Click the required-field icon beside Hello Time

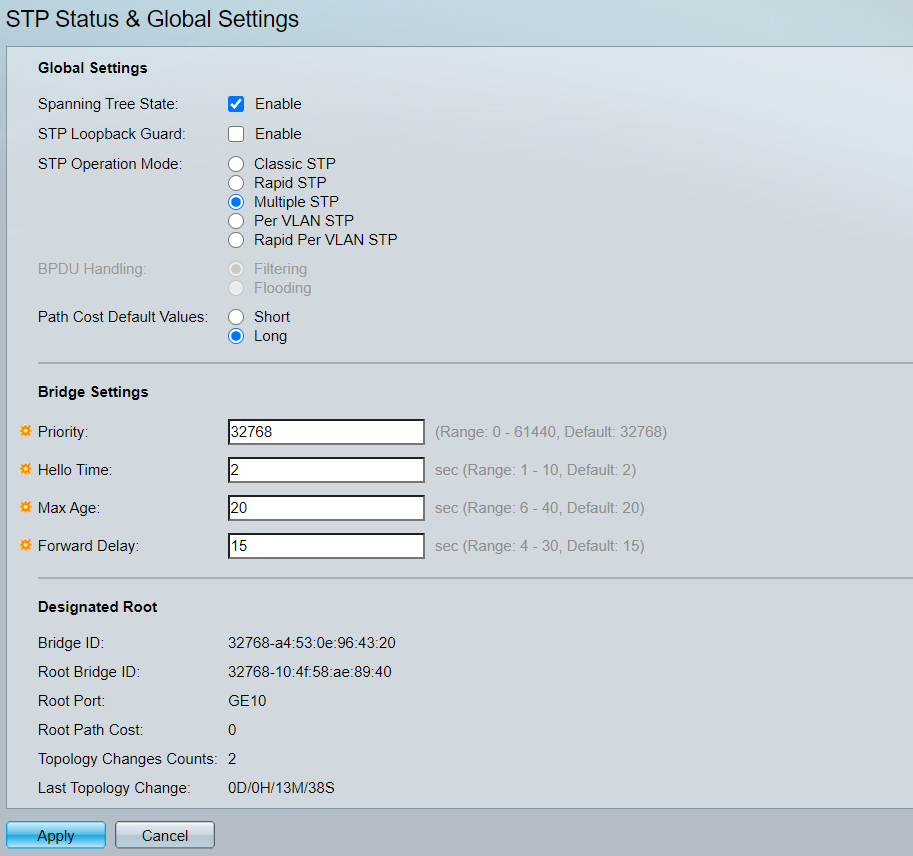coord(26,469)
